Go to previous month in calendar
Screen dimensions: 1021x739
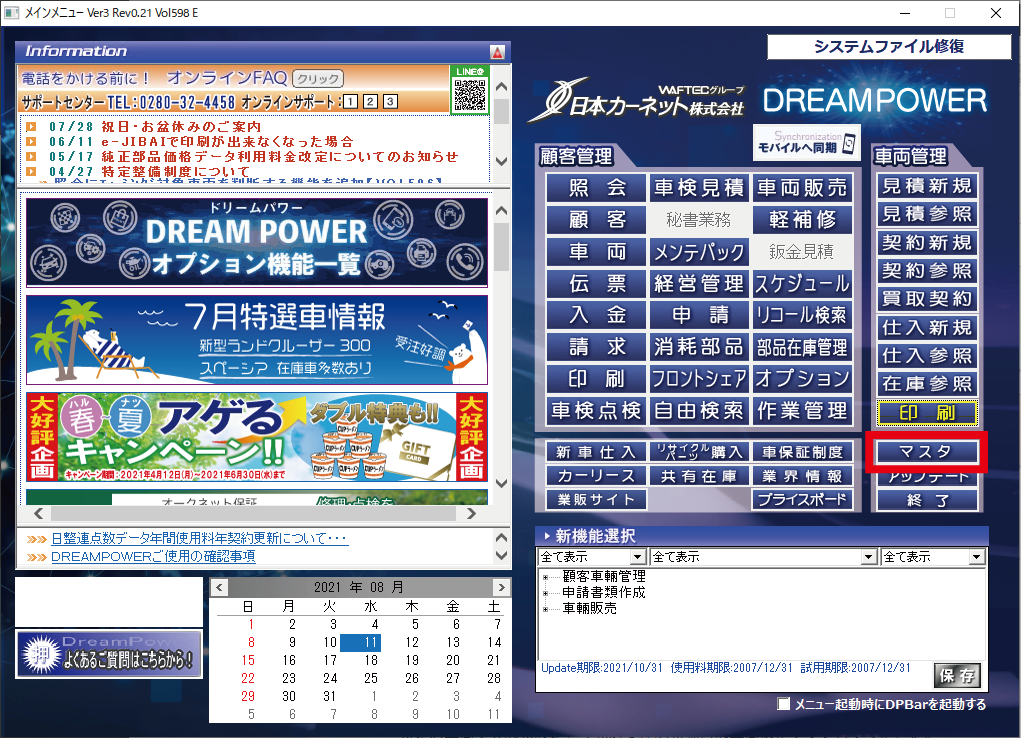219,587
